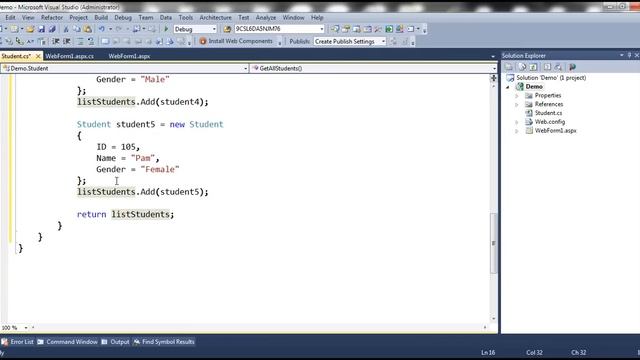This screenshot has height=360, width=640.
Task: Start debugging with the green play icon
Action: pyautogui.click(x=166, y=29)
